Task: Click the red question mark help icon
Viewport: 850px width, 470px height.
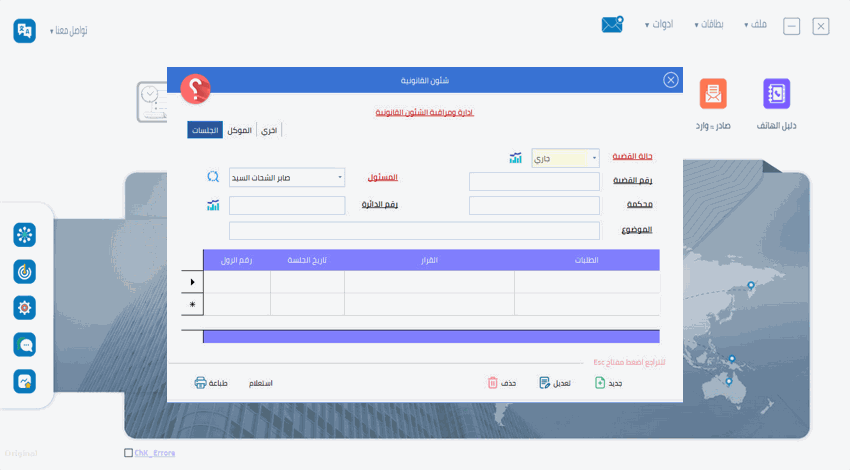Action: click(195, 89)
